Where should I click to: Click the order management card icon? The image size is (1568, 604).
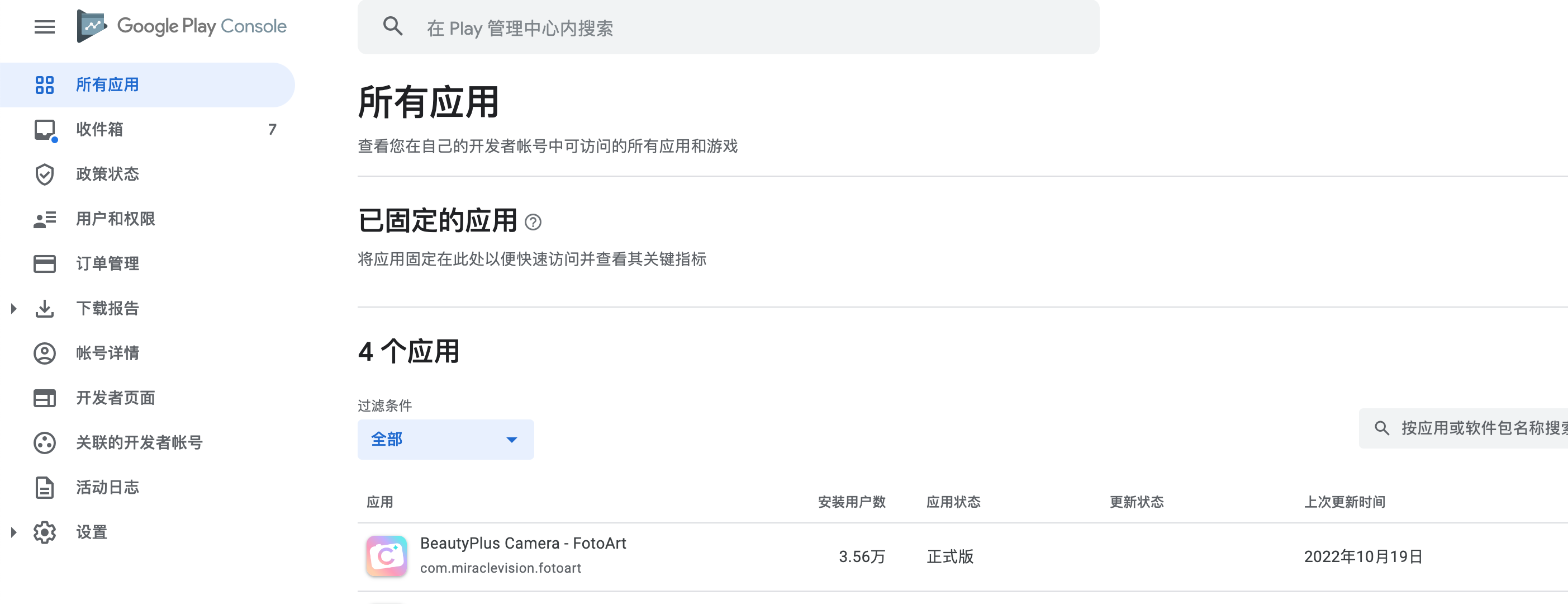click(x=45, y=264)
